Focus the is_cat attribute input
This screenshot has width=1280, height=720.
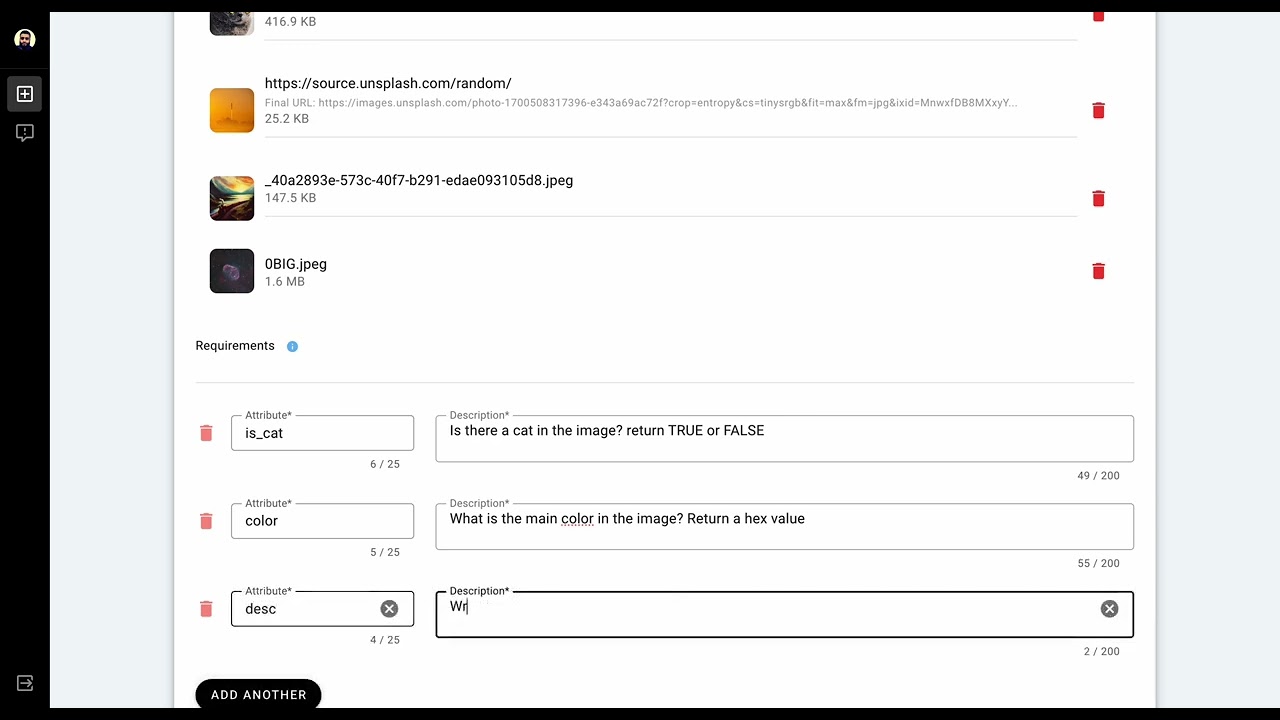(x=322, y=433)
